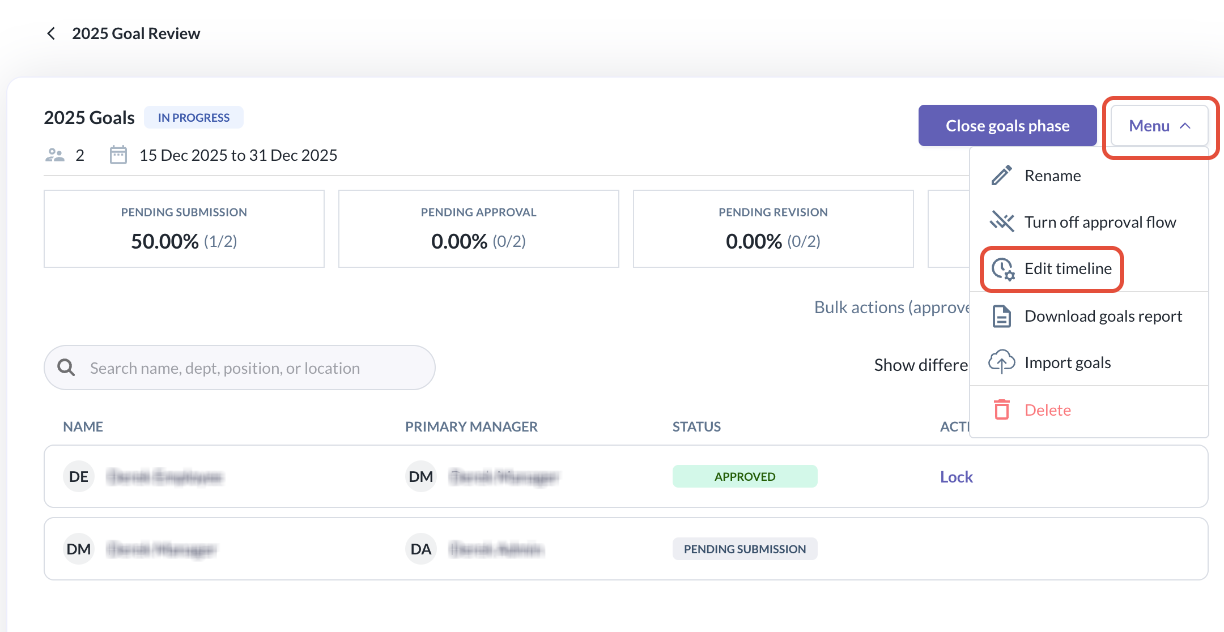Image resolution: width=1224 pixels, height=632 pixels.
Task: Select Edit timeline menu entry
Action: coord(1089,269)
